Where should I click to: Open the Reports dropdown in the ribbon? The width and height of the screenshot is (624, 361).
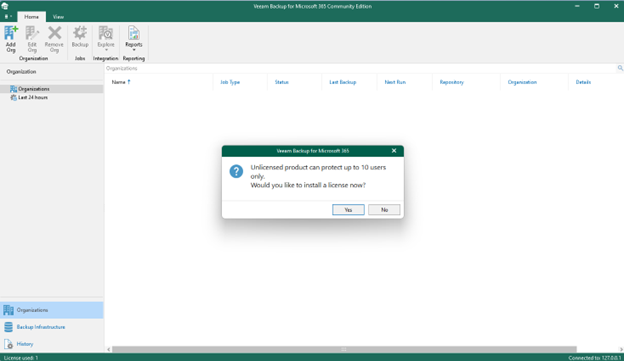[134, 39]
